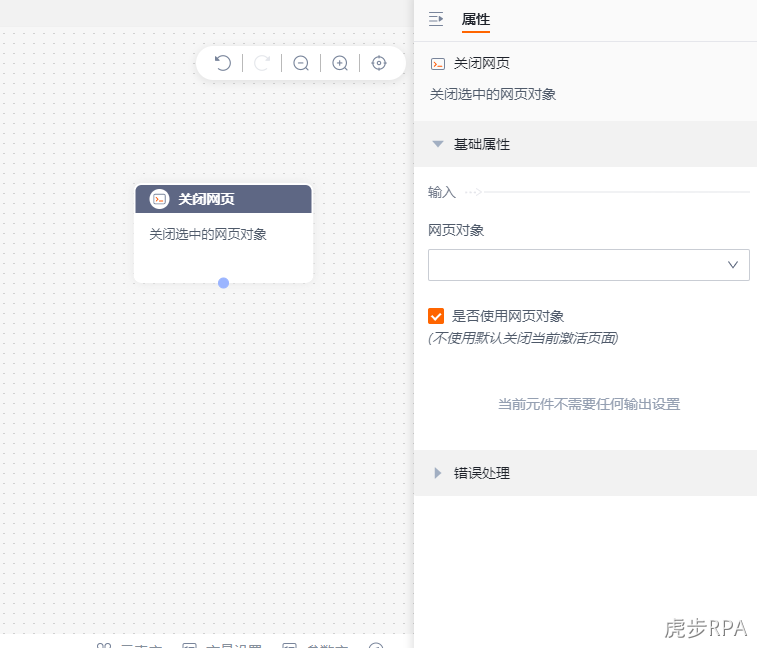Image resolution: width=757 pixels, height=648 pixels.
Task: Click the hint text 不使用默认关闭当前激活页面
Action: [x=523, y=338]
